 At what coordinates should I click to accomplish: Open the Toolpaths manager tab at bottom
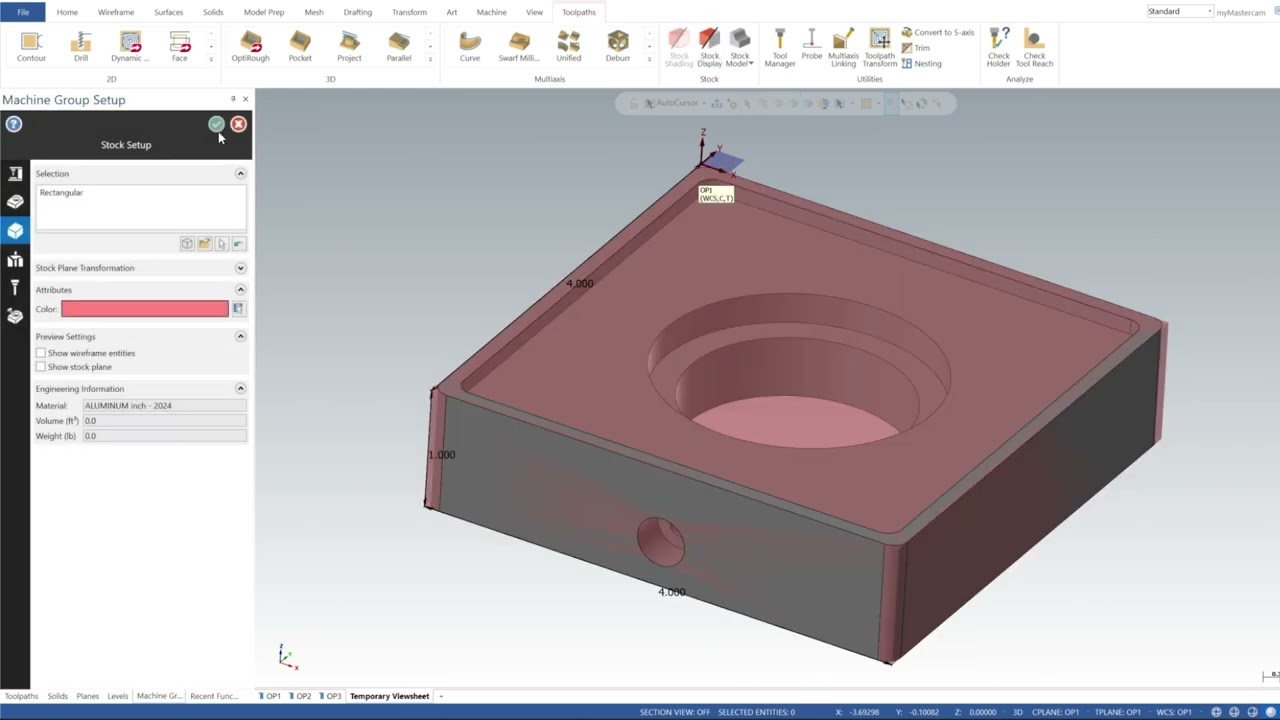tap(21, 696)
